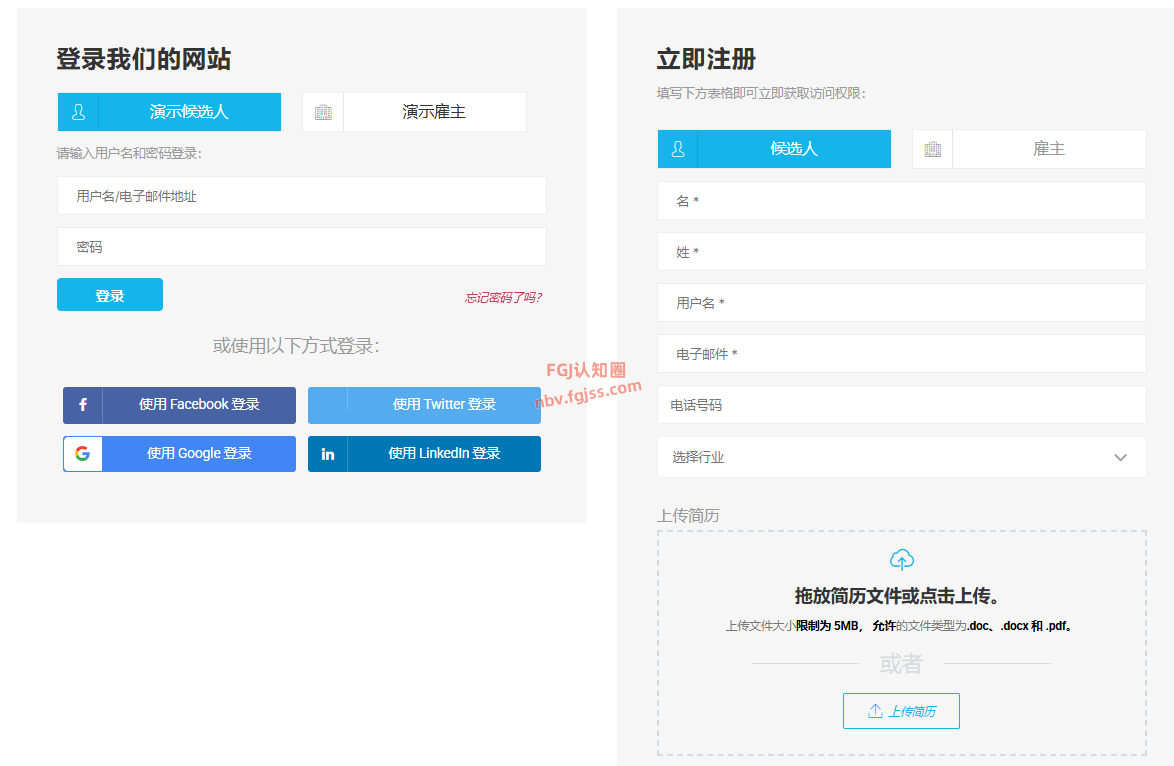Image resolution: width=1174 pixels, height=766 pixels.
Task: Click the LinkedIn icon on LinkedIn login button
Action: tap(327, 453)
